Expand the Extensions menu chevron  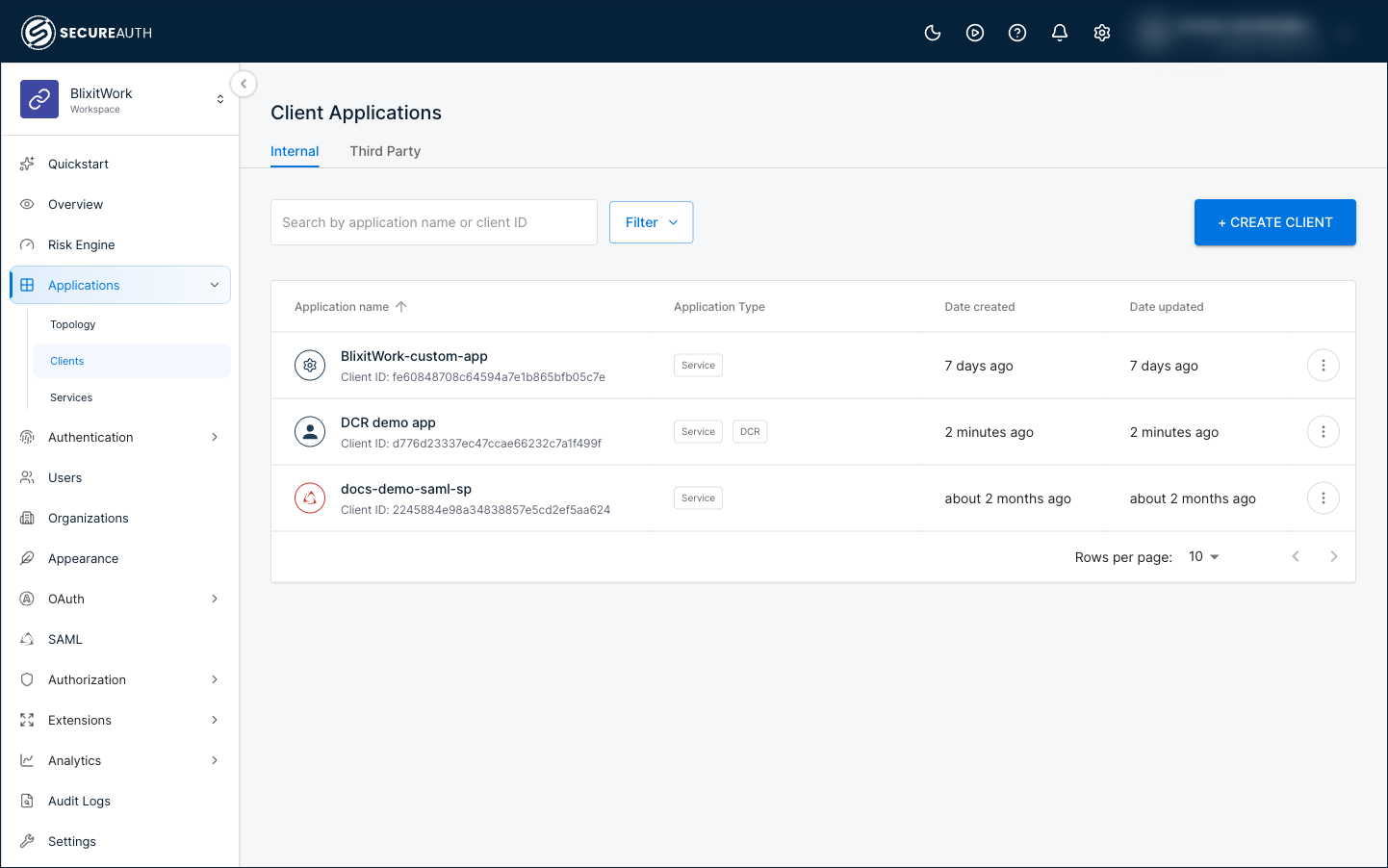215,720
